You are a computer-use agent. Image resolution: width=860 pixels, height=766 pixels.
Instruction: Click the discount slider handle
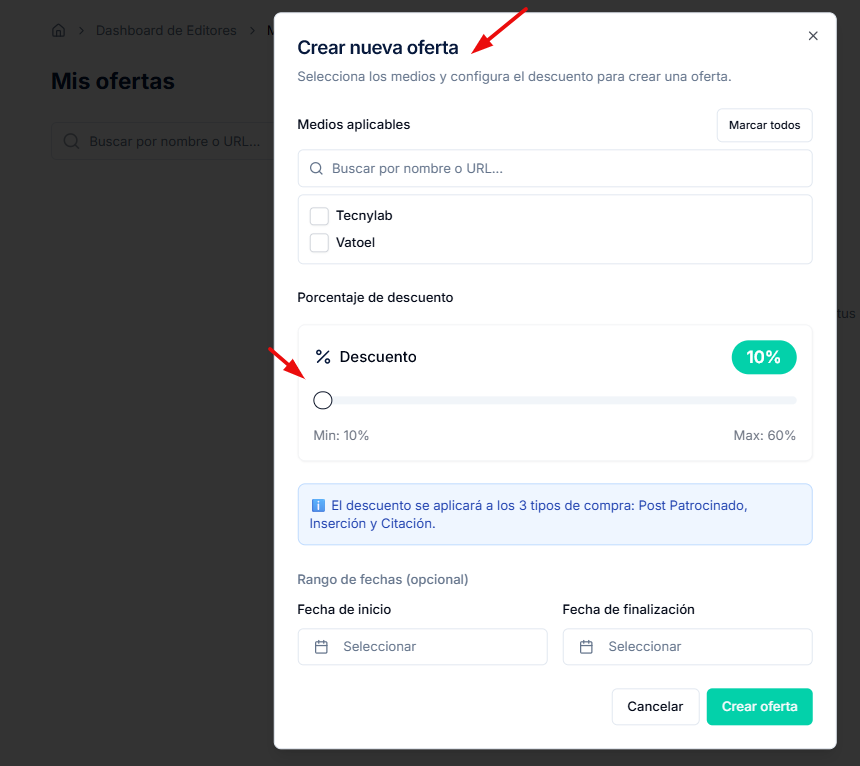point(323,400)
